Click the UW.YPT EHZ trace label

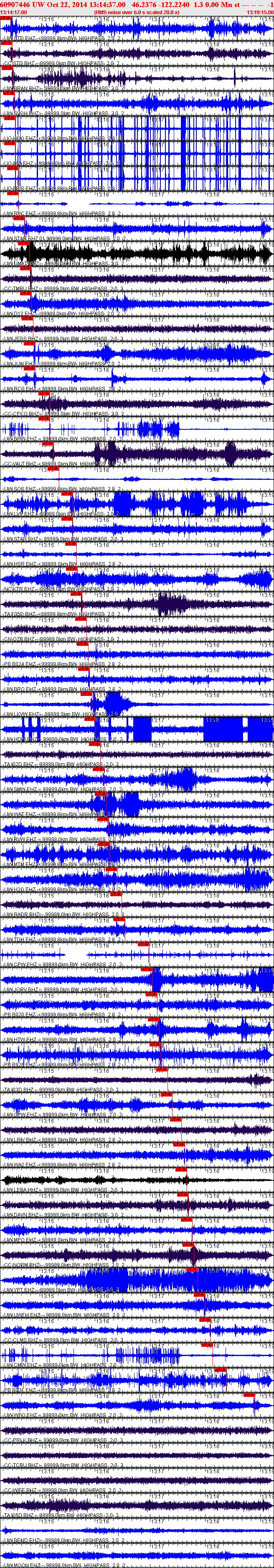[x=62, y=1290]
